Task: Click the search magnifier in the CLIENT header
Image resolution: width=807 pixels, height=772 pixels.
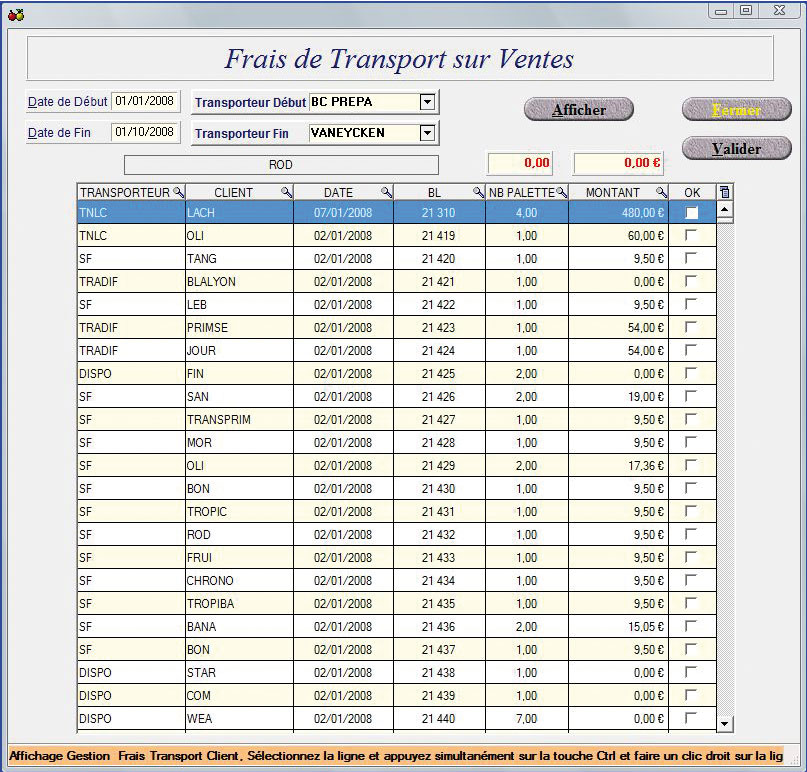Action: pyautogui.click(x=287, y=192)
